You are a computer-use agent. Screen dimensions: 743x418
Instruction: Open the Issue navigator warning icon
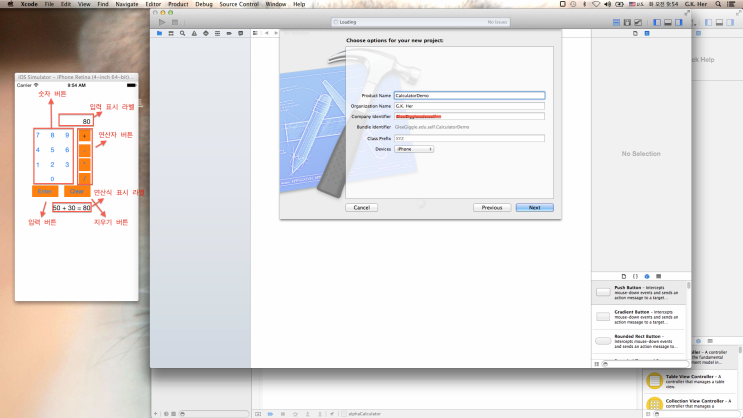[x=194, y=33]
